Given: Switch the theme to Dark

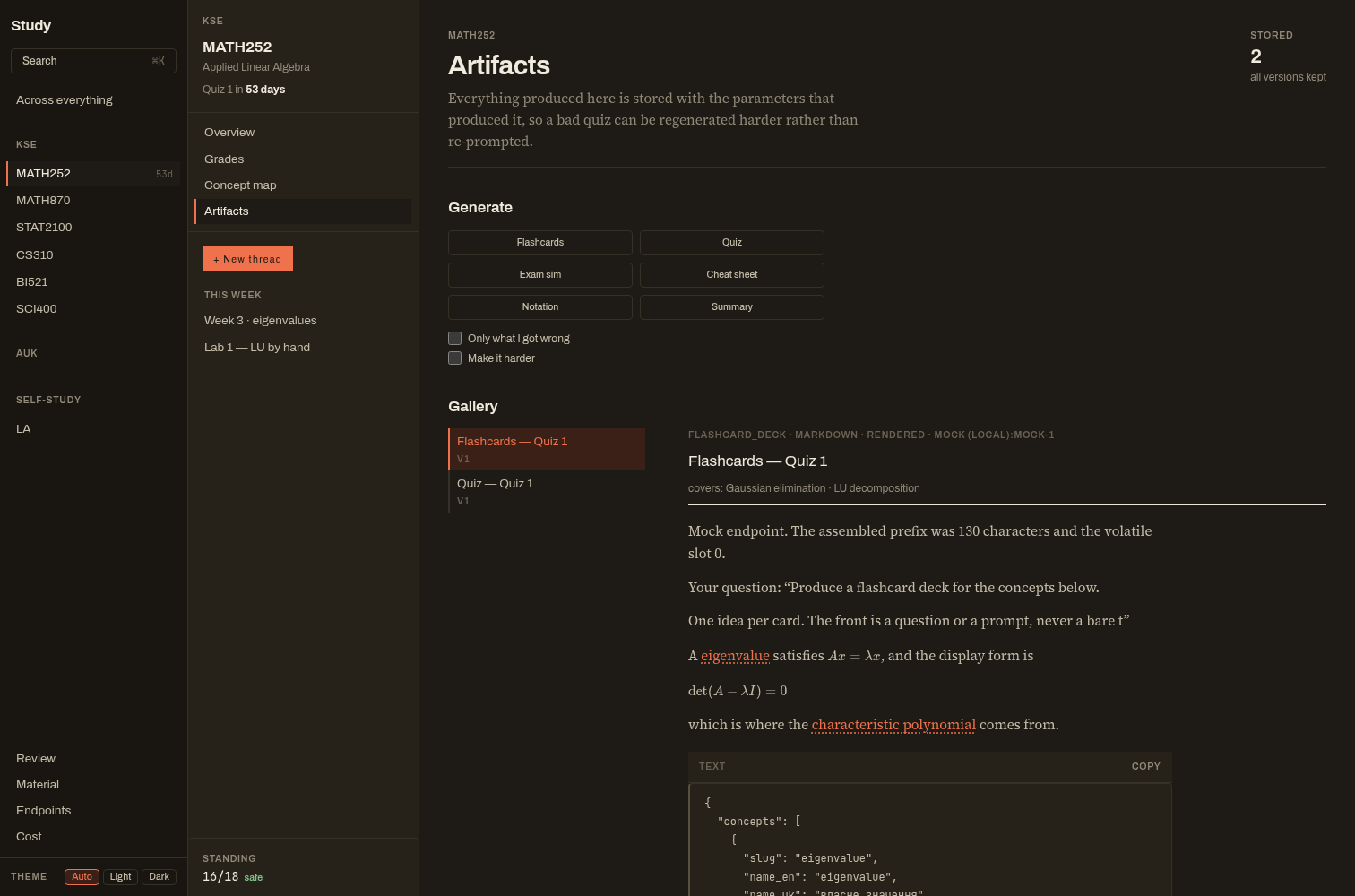Looking at the screenshot, I should tap(159, 876).
